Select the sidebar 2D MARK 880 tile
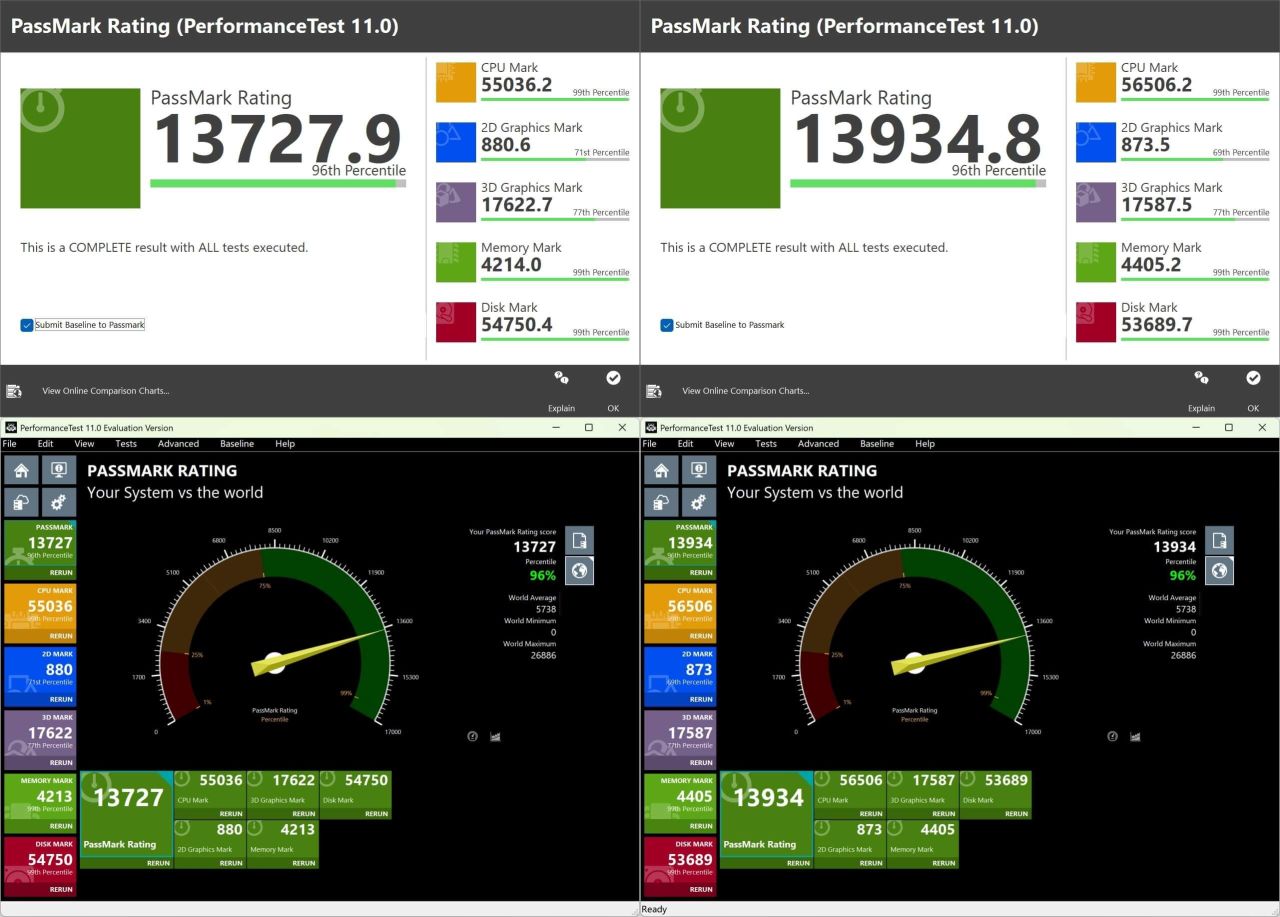 (x=40, y=676)
